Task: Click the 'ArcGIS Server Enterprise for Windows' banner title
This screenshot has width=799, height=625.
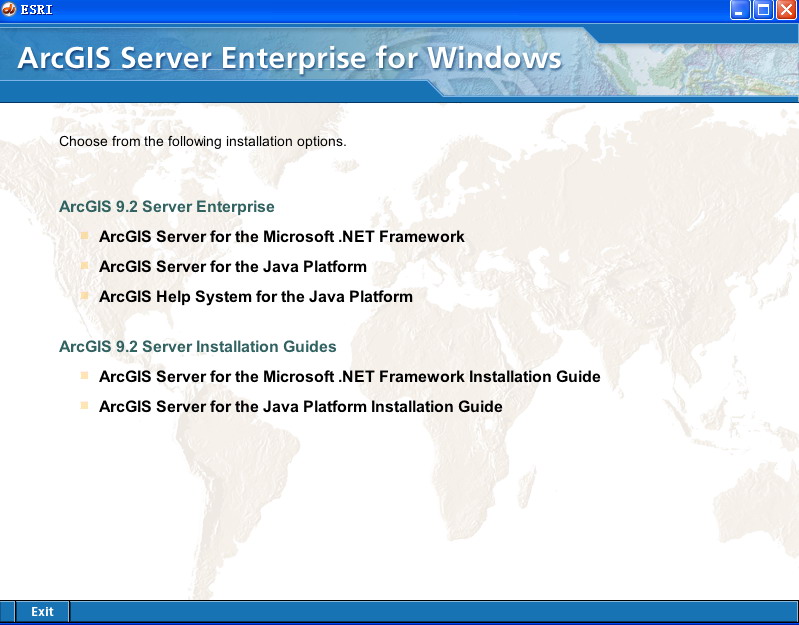Action: (289, 58)
